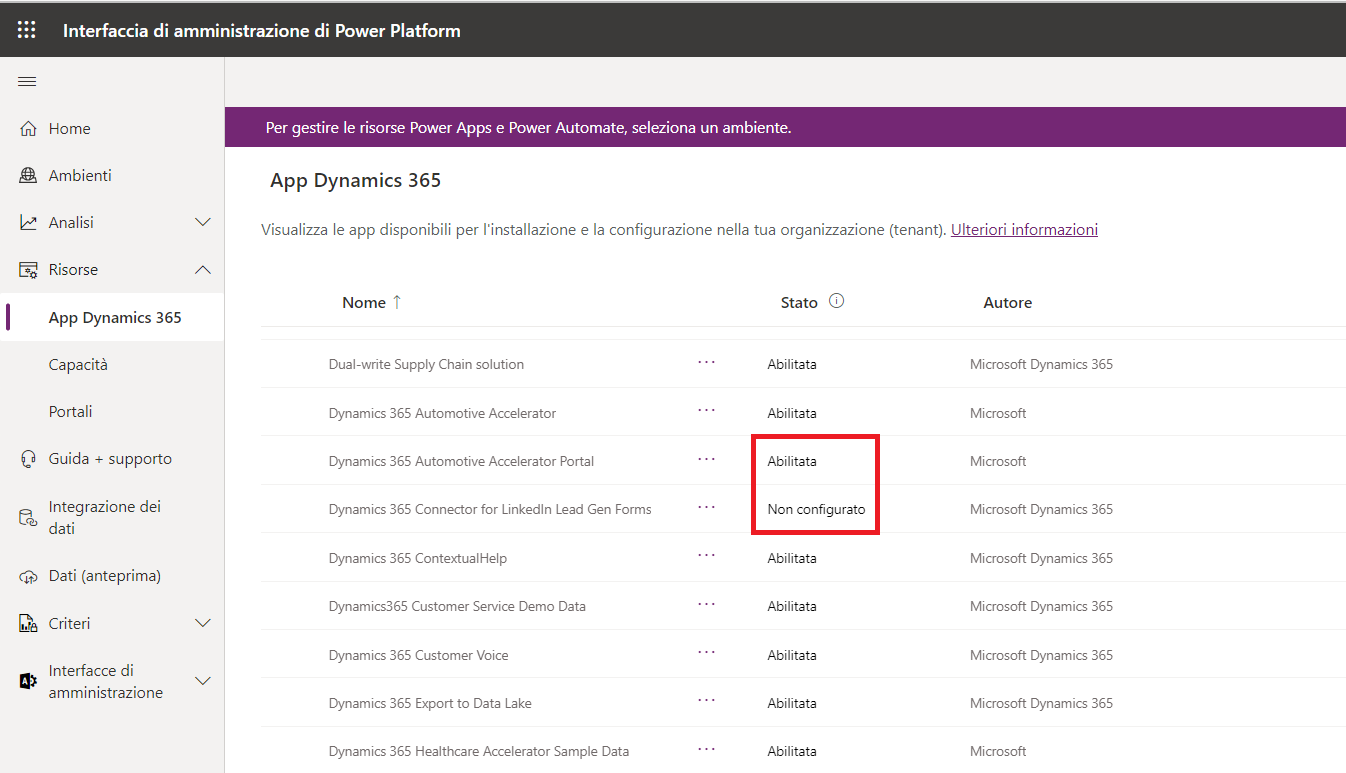Screen dimensions: 1346x773
Task: Select Dynamics365 Customer Service Demo Data name
Action: tap(457, 606)
